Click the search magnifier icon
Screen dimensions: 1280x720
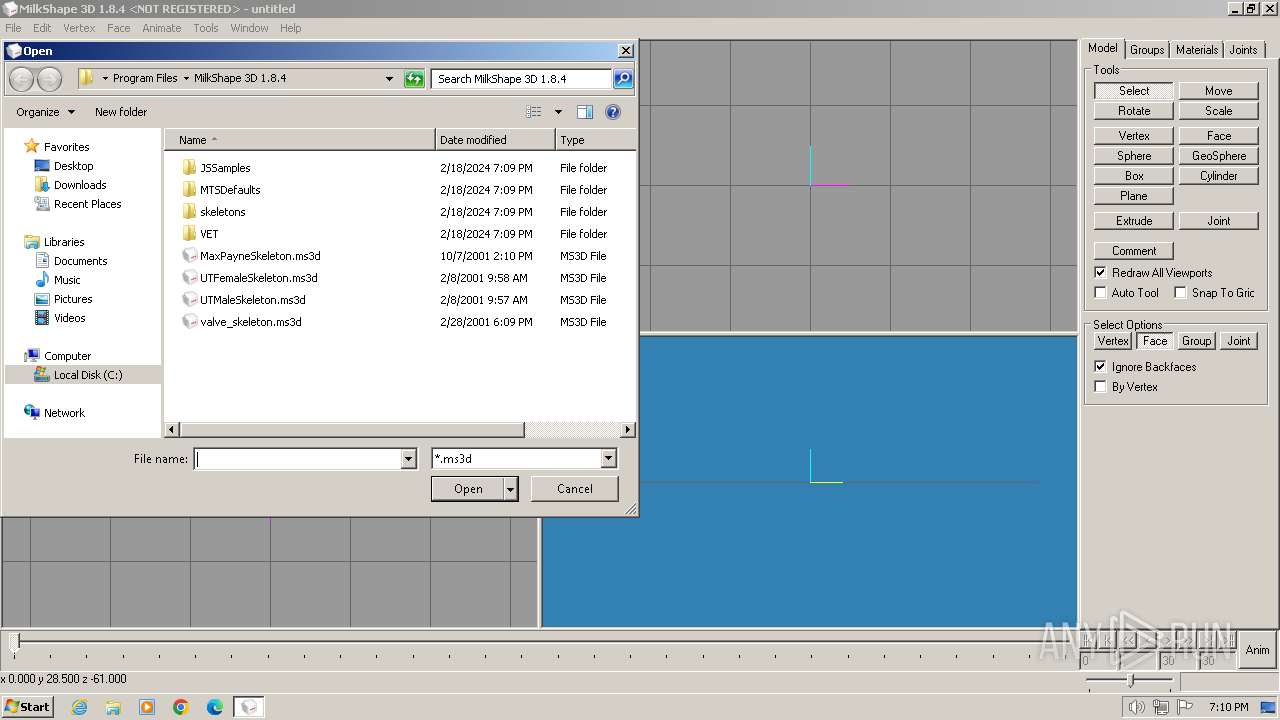coord(622,78)
